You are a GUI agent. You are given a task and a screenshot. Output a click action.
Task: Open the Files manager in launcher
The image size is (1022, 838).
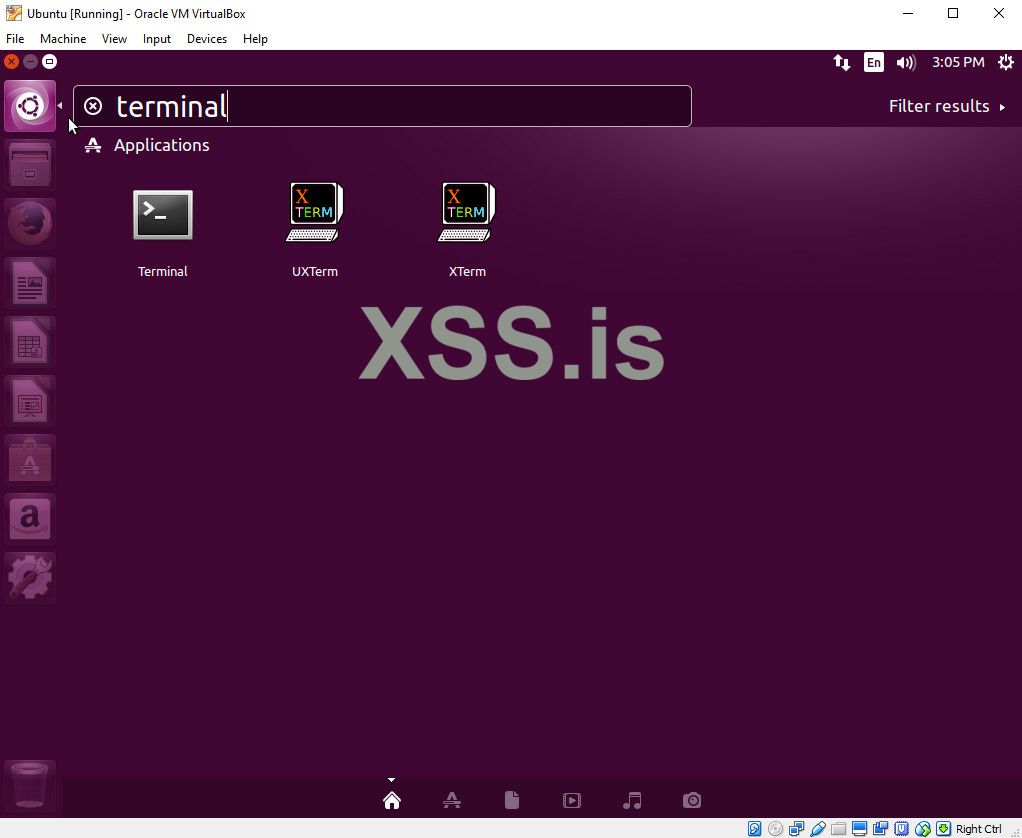(30, 164)
